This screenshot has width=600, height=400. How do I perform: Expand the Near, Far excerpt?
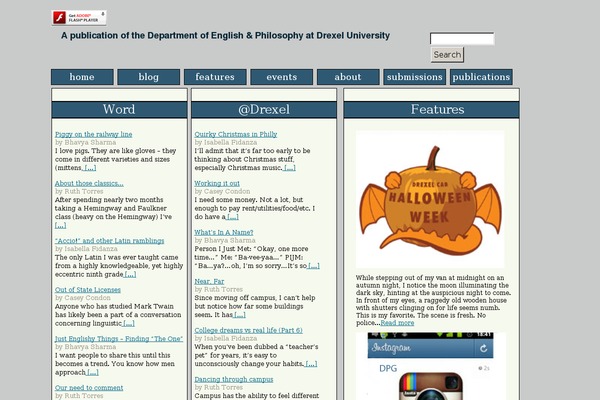click(240, 315)
